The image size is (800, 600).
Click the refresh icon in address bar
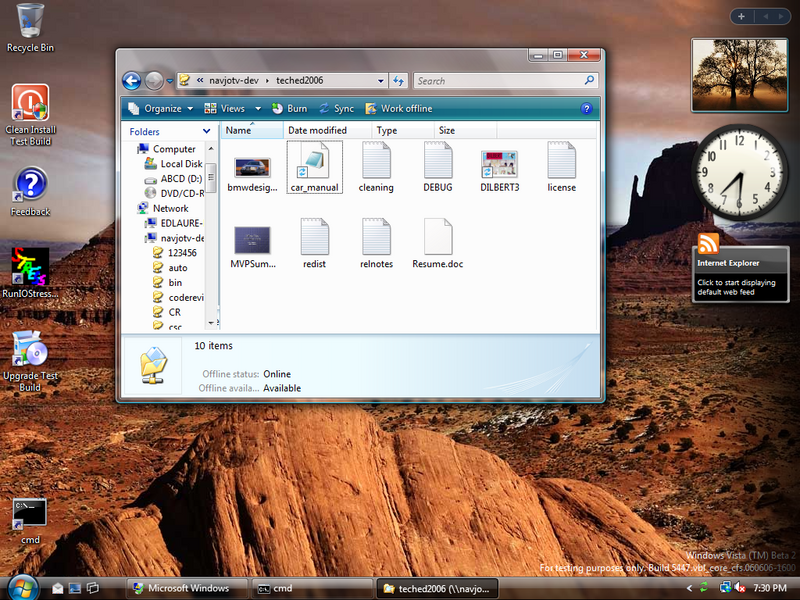[x=398, y=80]
